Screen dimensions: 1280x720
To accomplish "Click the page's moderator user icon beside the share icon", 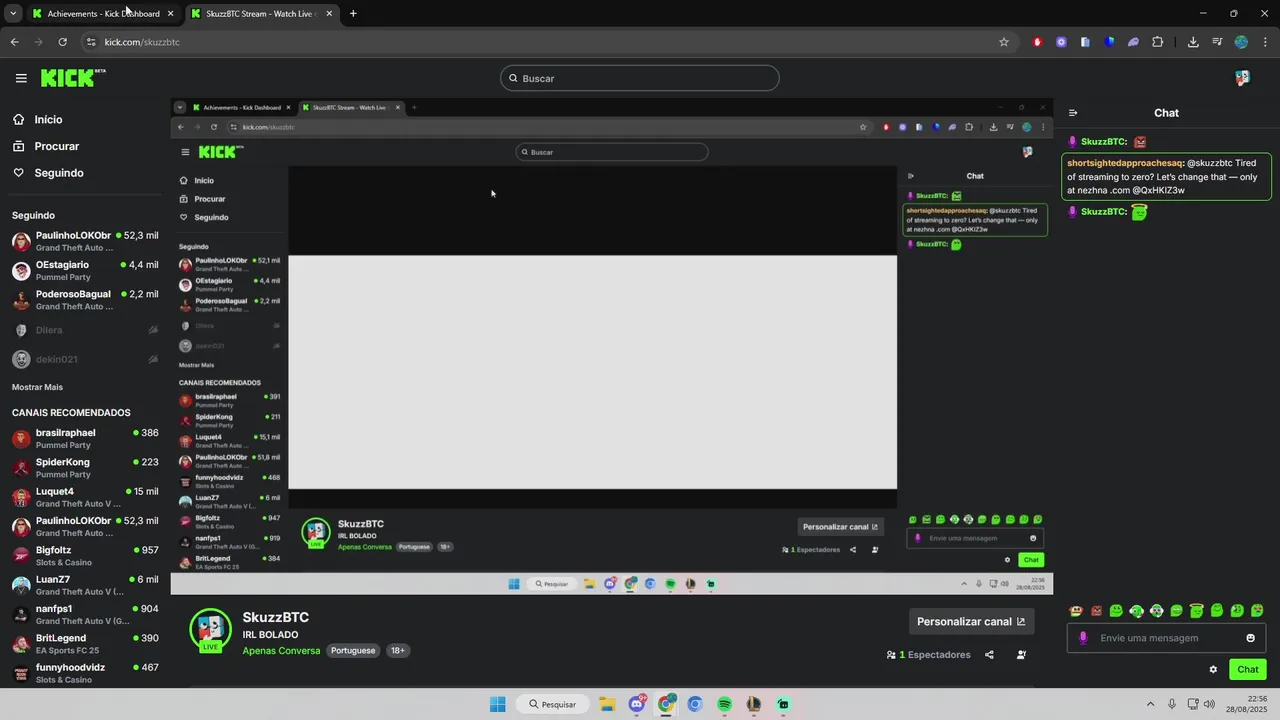I will [x=1021, y=655].
